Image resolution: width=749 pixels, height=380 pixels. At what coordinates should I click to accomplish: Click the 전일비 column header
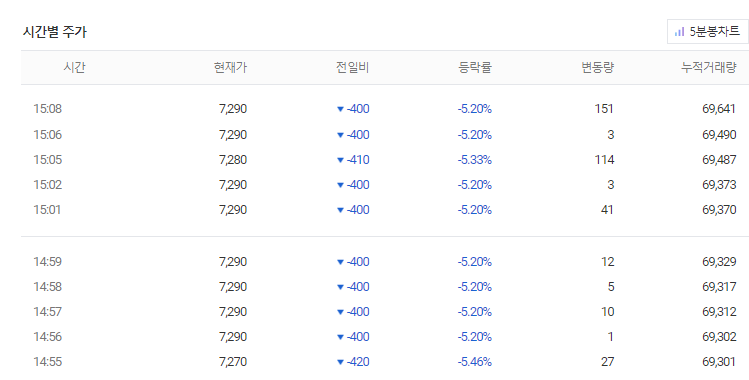[353, 67]
